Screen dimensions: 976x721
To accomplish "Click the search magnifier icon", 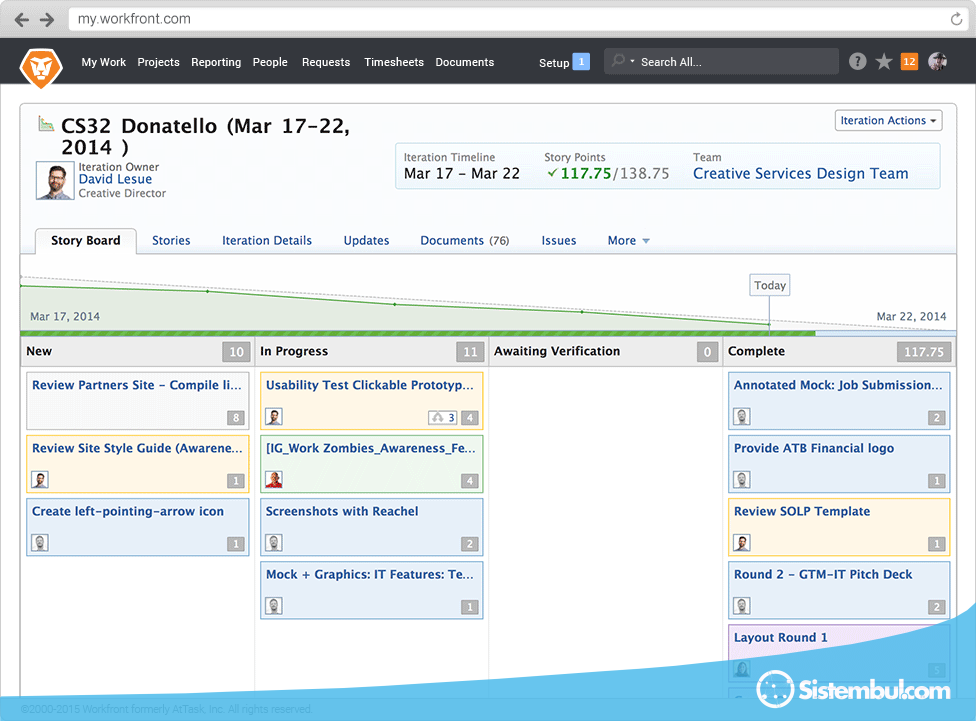I will 618,60.
